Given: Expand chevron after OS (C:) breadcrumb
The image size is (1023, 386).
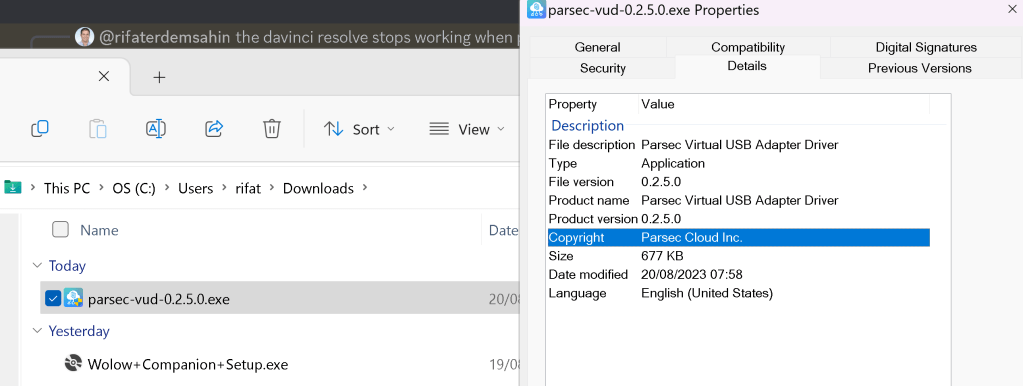Looking at the screenshot, I should pyautogui.click(x=167, y=188).
